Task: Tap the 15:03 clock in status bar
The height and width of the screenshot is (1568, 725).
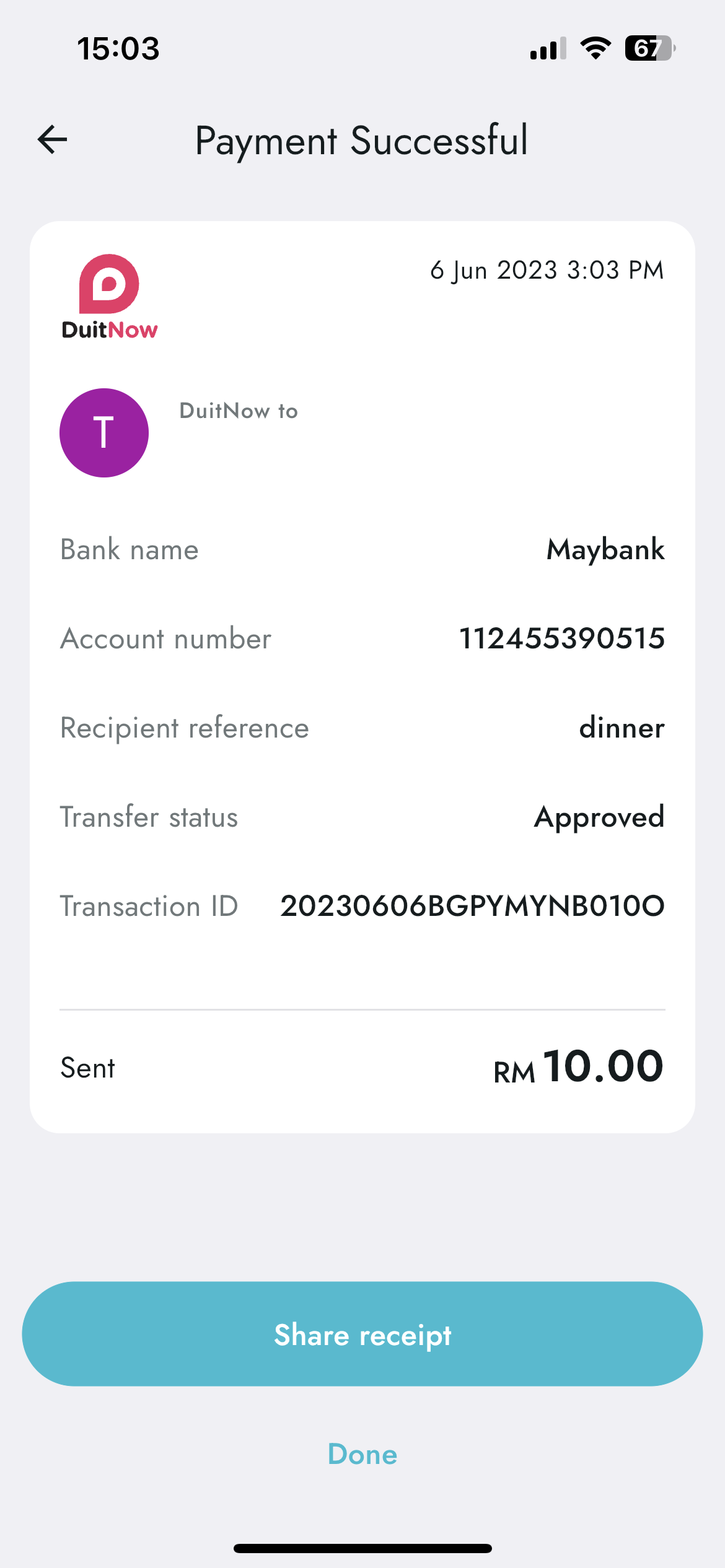Action: click(118, 48)
